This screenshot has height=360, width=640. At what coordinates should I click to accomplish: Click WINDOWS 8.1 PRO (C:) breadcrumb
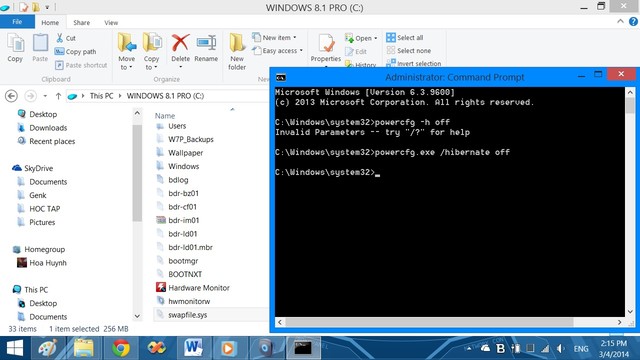(165, 96)
